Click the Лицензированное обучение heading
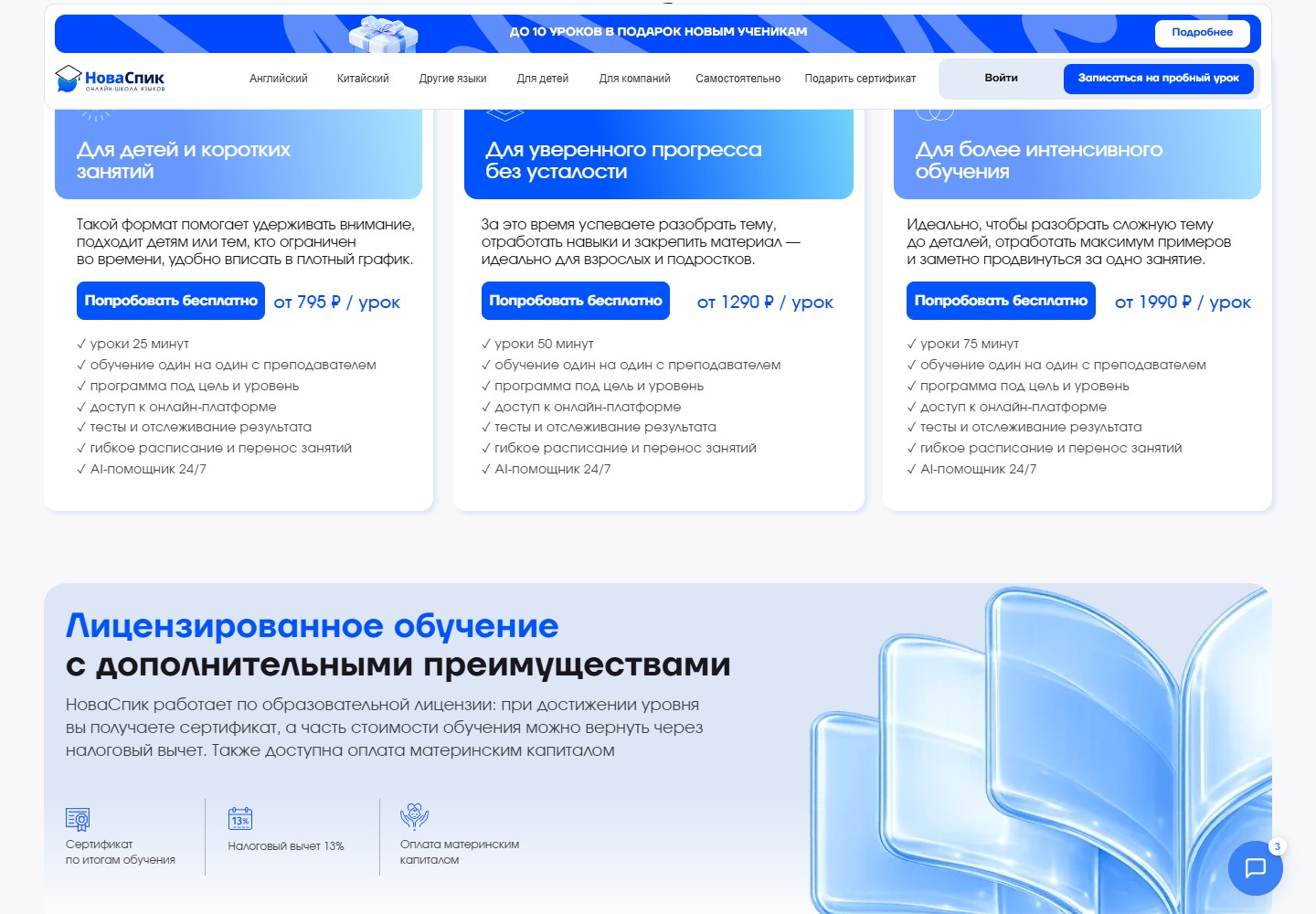1316x914 pixels. [x=312, y=626]
